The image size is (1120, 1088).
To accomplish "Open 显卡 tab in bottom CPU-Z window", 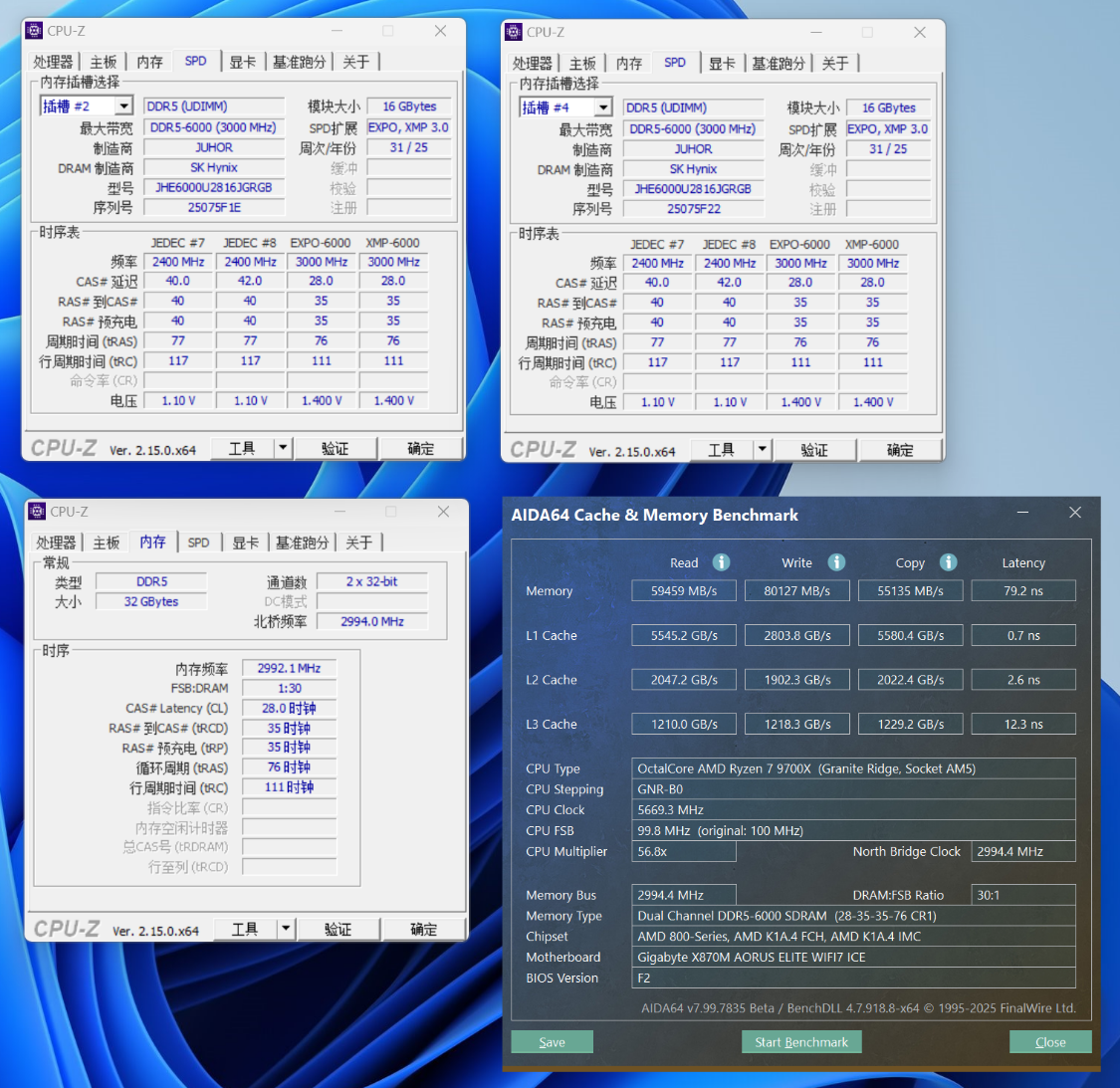I will point(245,543).
